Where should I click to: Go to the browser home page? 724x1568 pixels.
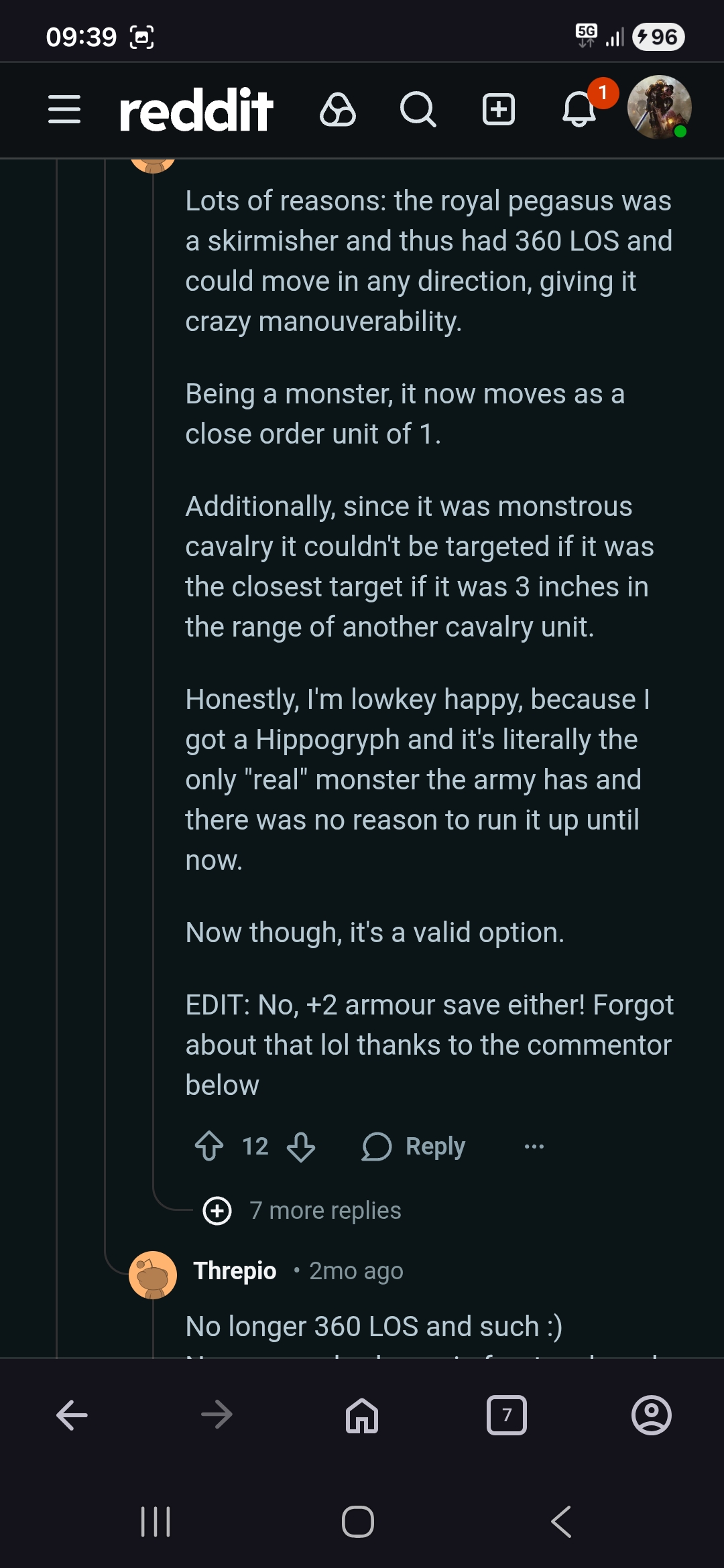click(x=362, y=1415)
